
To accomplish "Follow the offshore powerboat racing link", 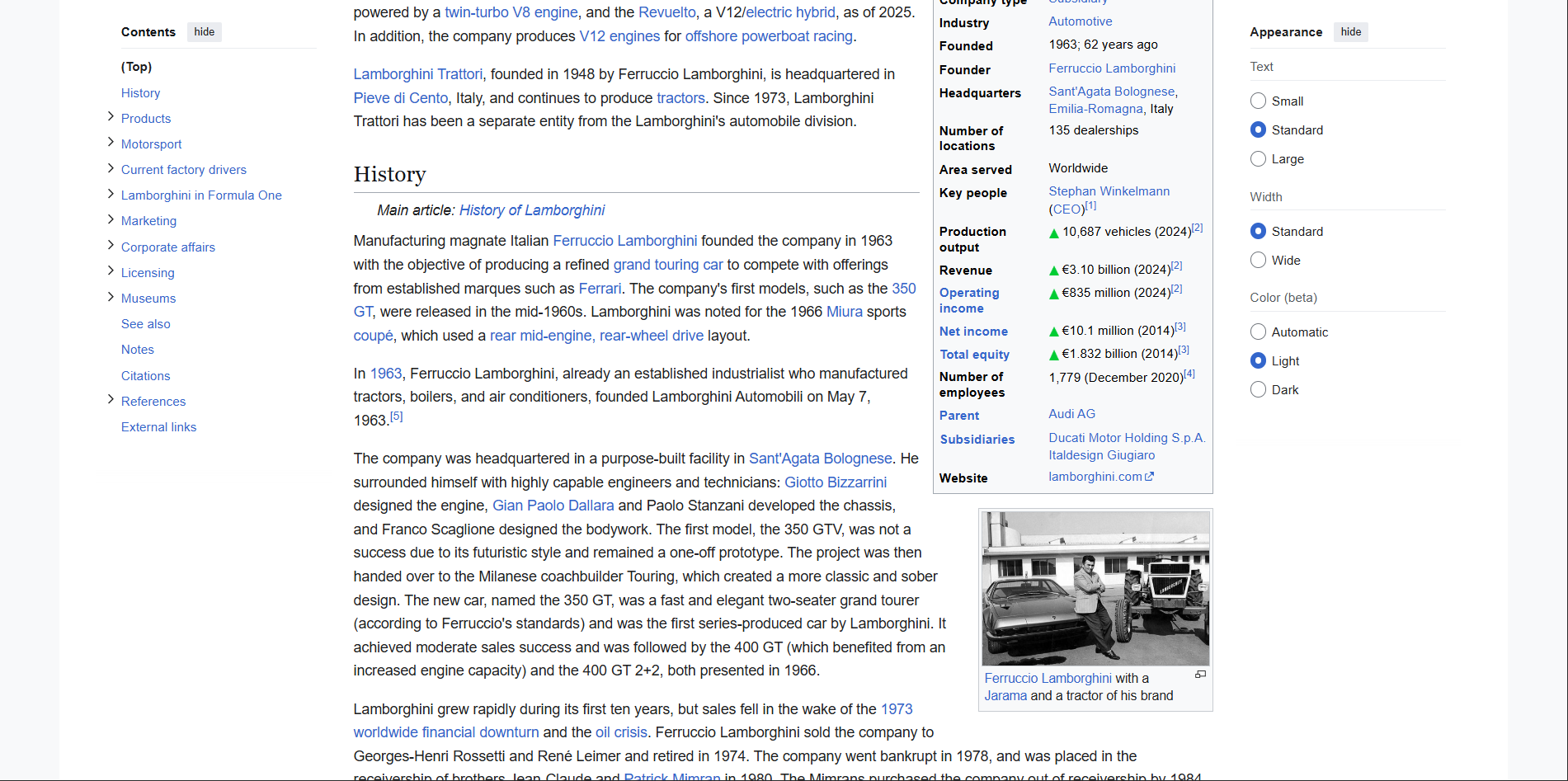I will (x=769, y=36).
